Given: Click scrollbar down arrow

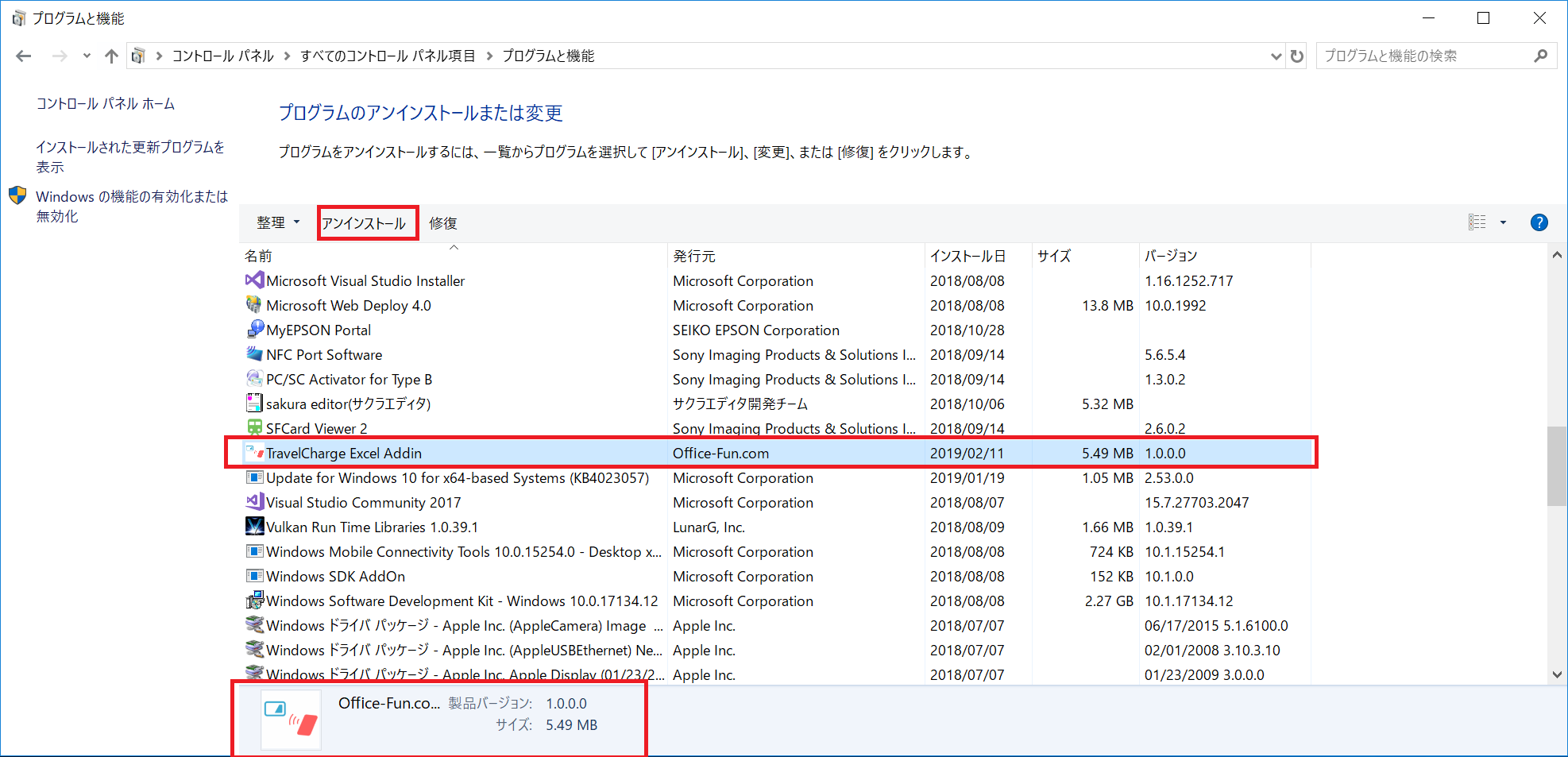Looking at the screenshot, I should point(1557,674).
